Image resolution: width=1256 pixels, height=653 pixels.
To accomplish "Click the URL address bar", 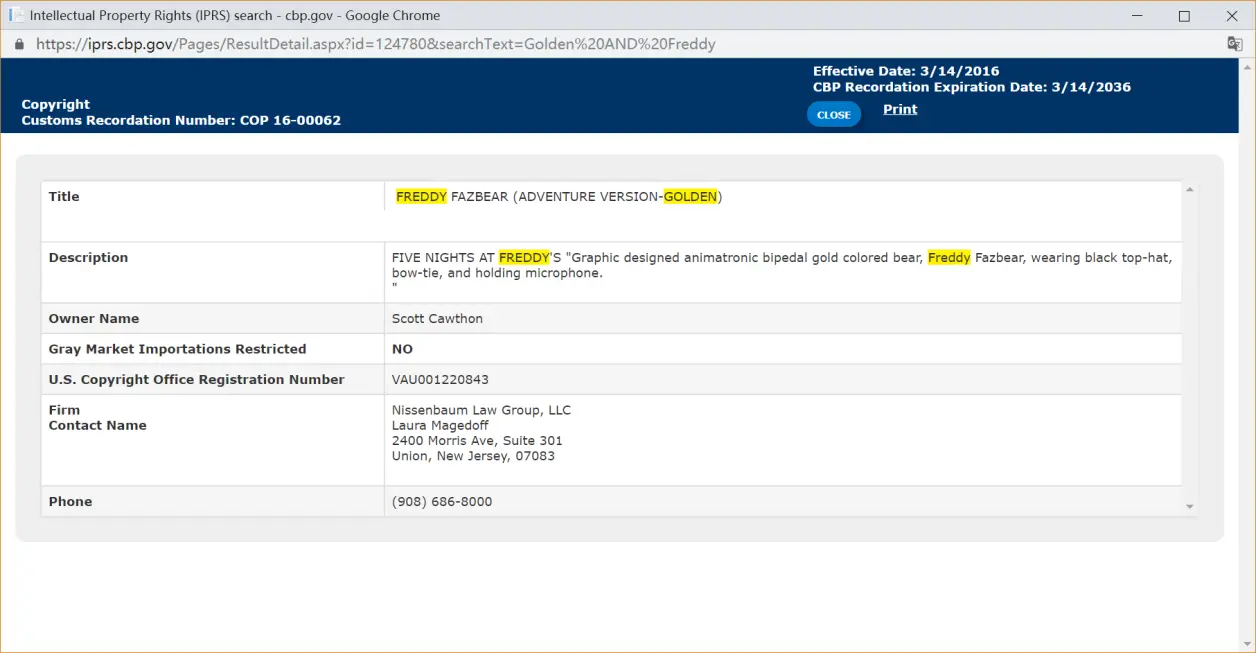I will (x=376, y=44).
